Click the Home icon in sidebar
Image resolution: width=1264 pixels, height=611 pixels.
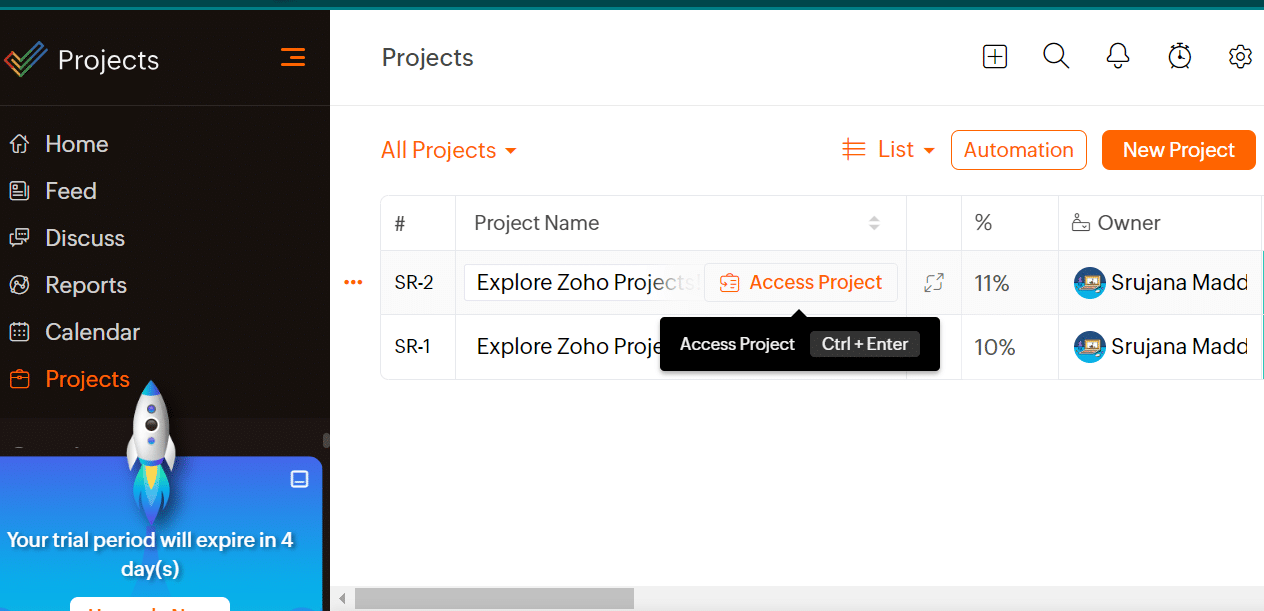pos(19,144)
